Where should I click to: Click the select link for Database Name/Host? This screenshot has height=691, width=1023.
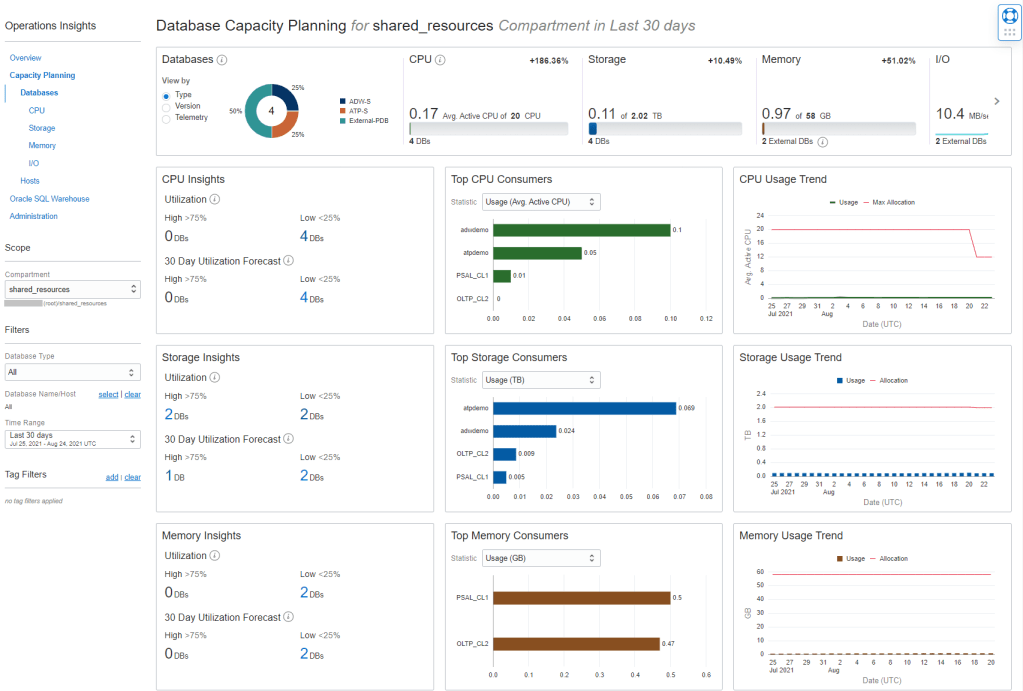(x=108, y=394)
